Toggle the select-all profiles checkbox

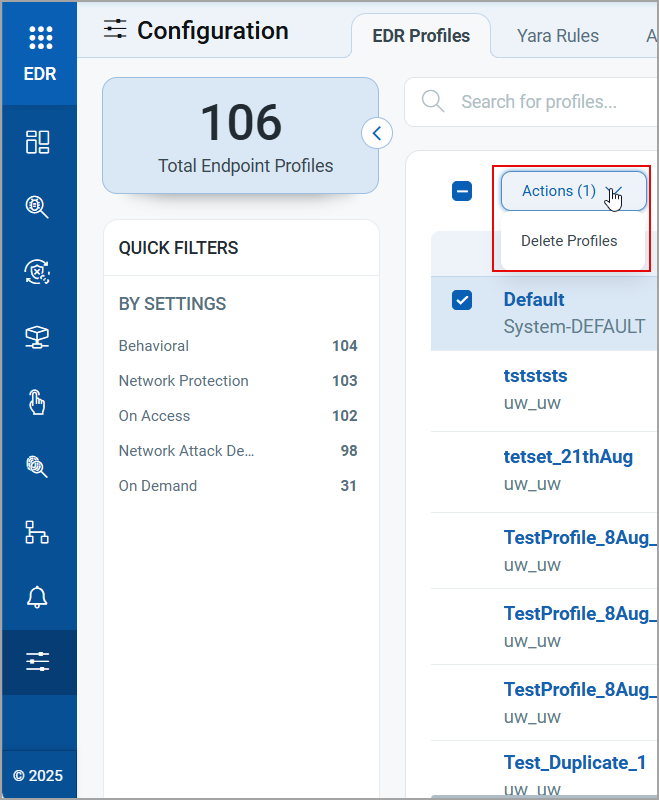coord(462,191)
